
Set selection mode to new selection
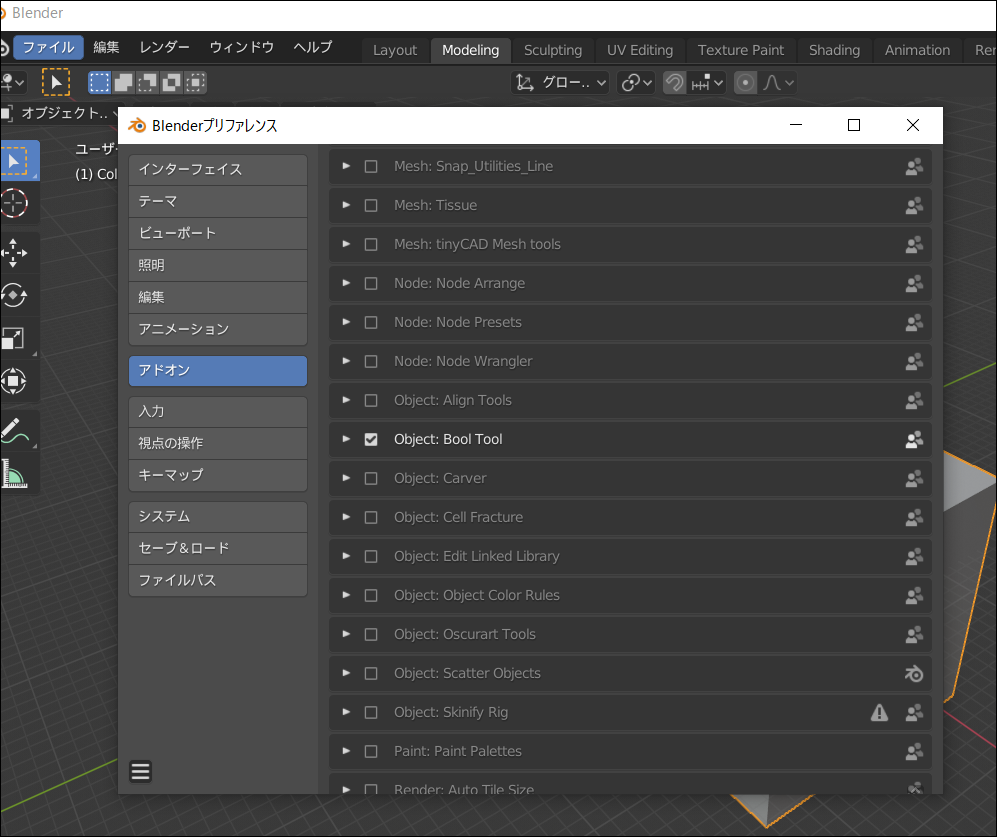point(99,83)
